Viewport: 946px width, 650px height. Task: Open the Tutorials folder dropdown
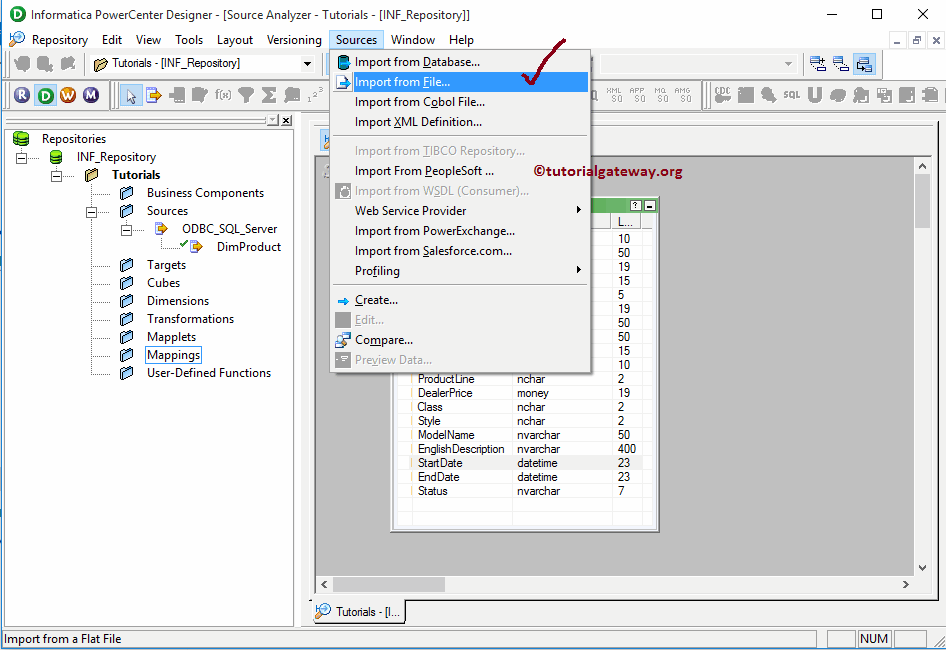click(x=307, y=63)
